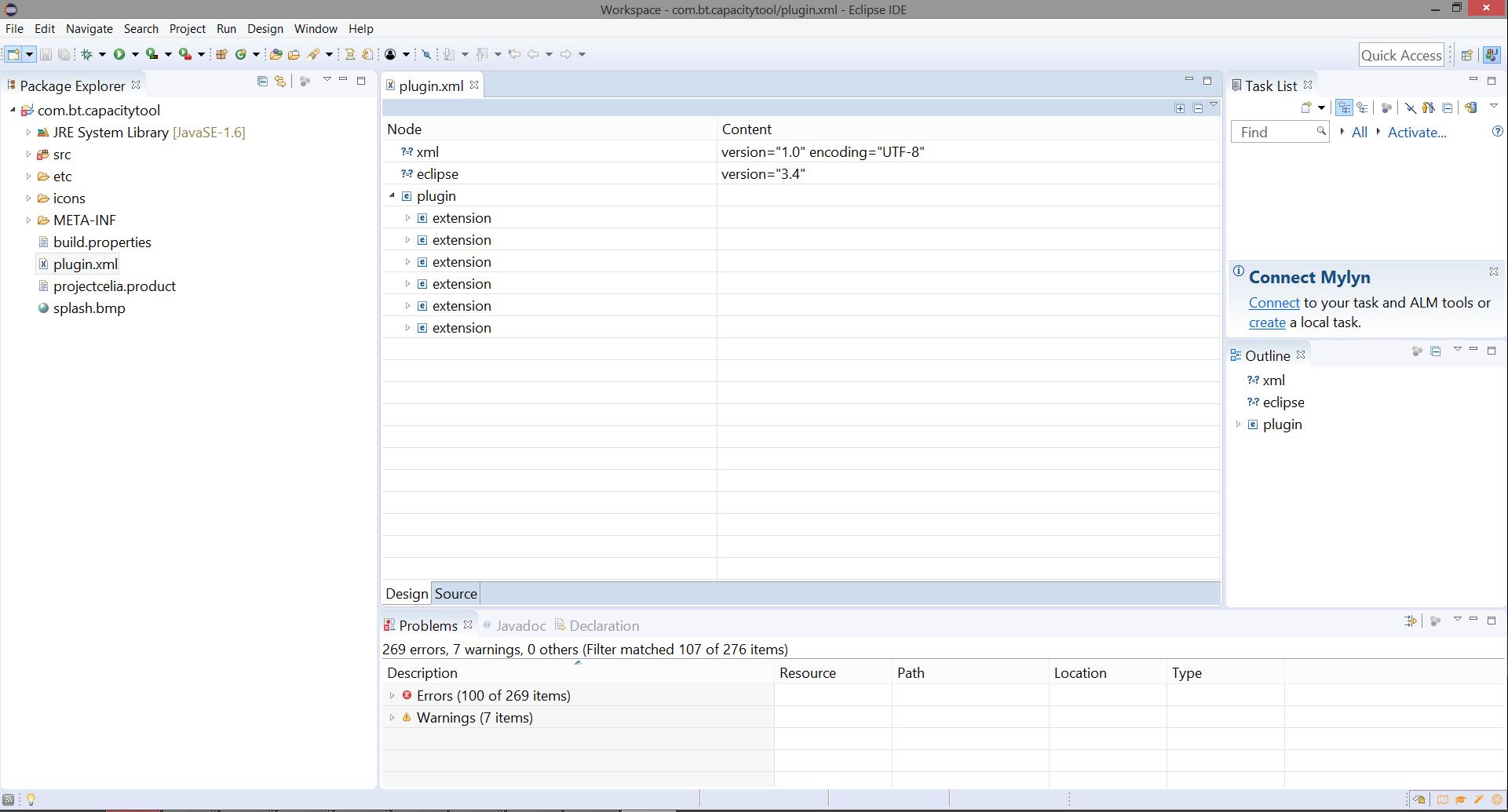Click the Run with Coverage icon
The image size is (1508, 812).
tap(152, 54)
